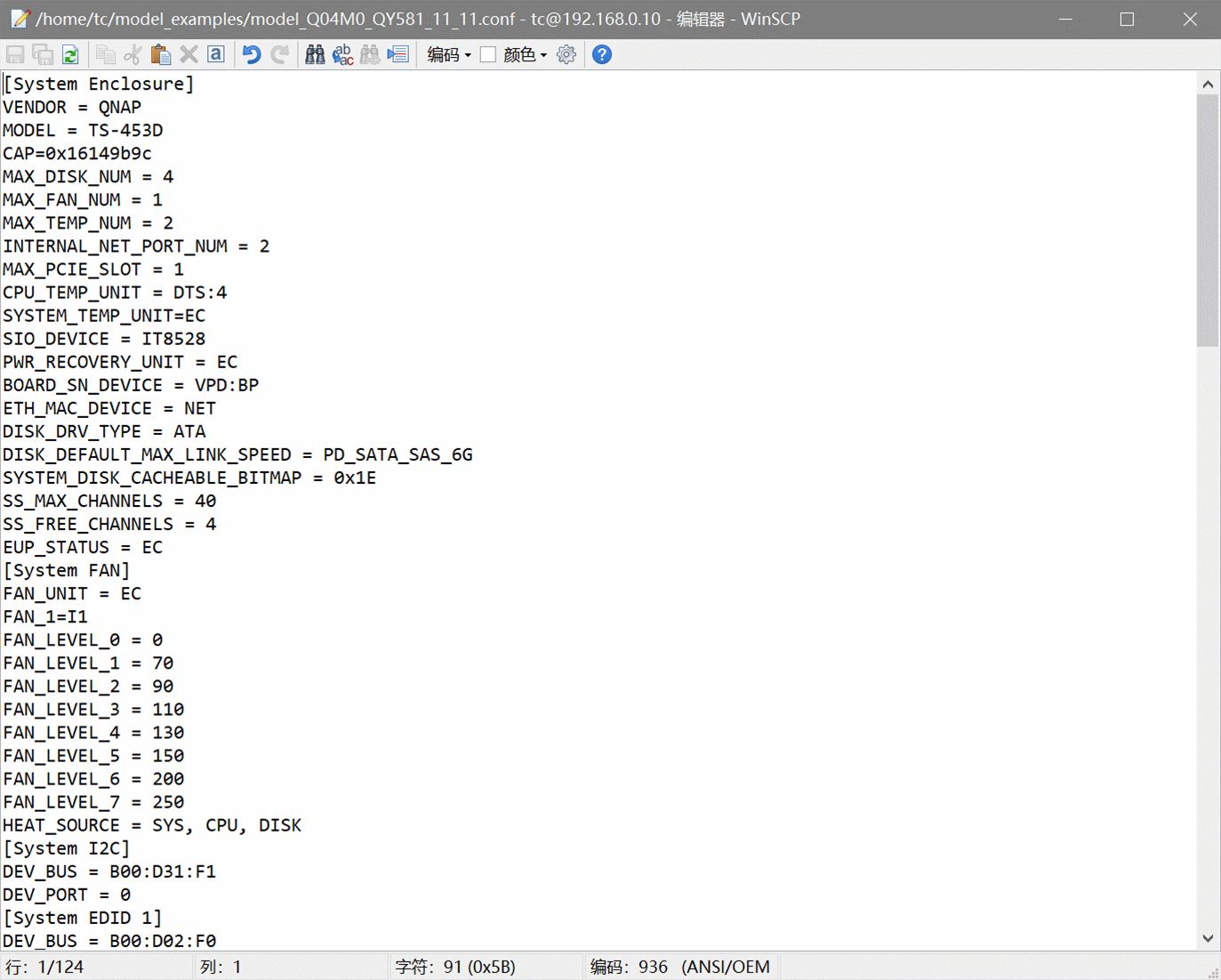Click the scrollbar down arrow

[1208, 938]
